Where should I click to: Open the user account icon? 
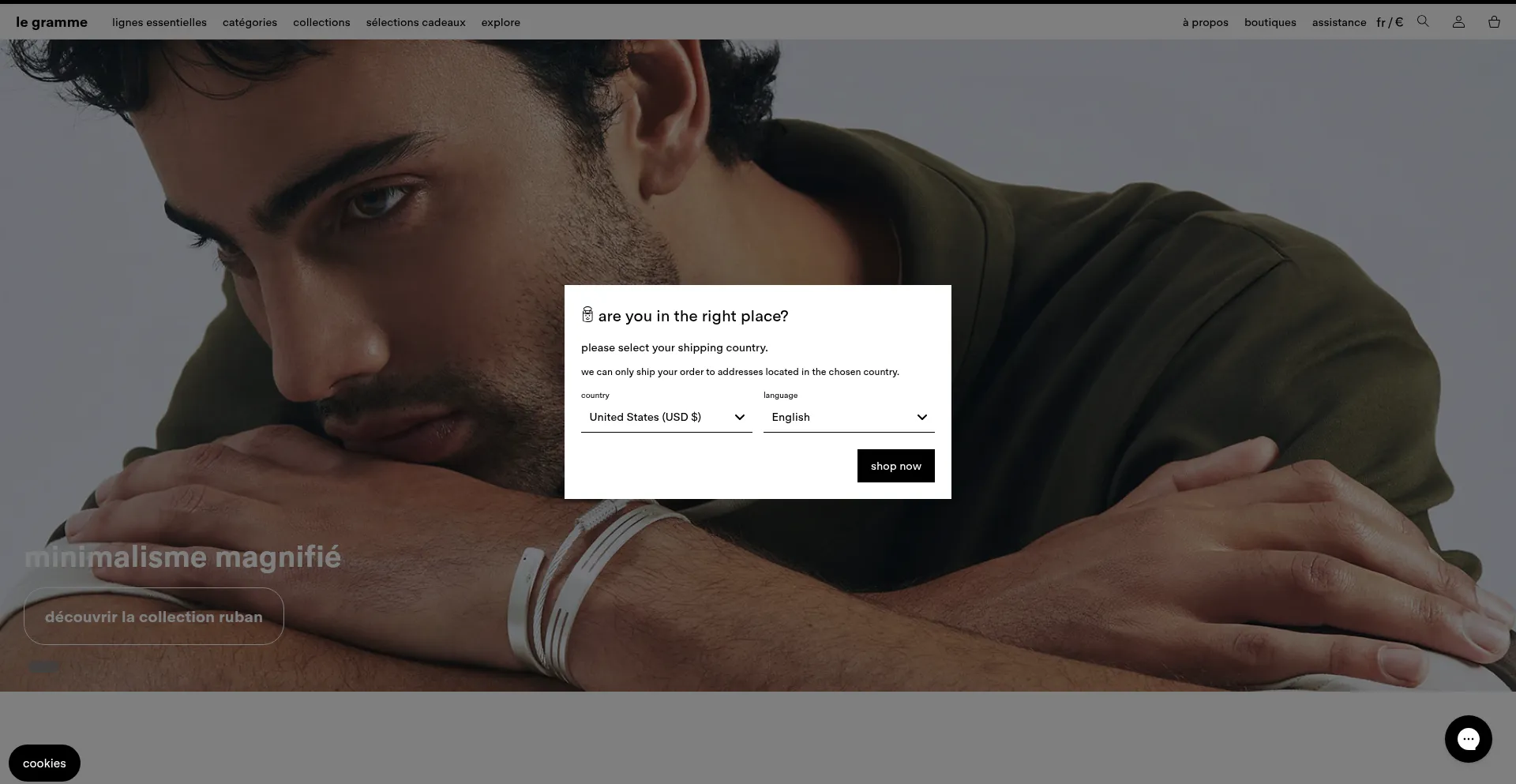tap(1458, 22)
